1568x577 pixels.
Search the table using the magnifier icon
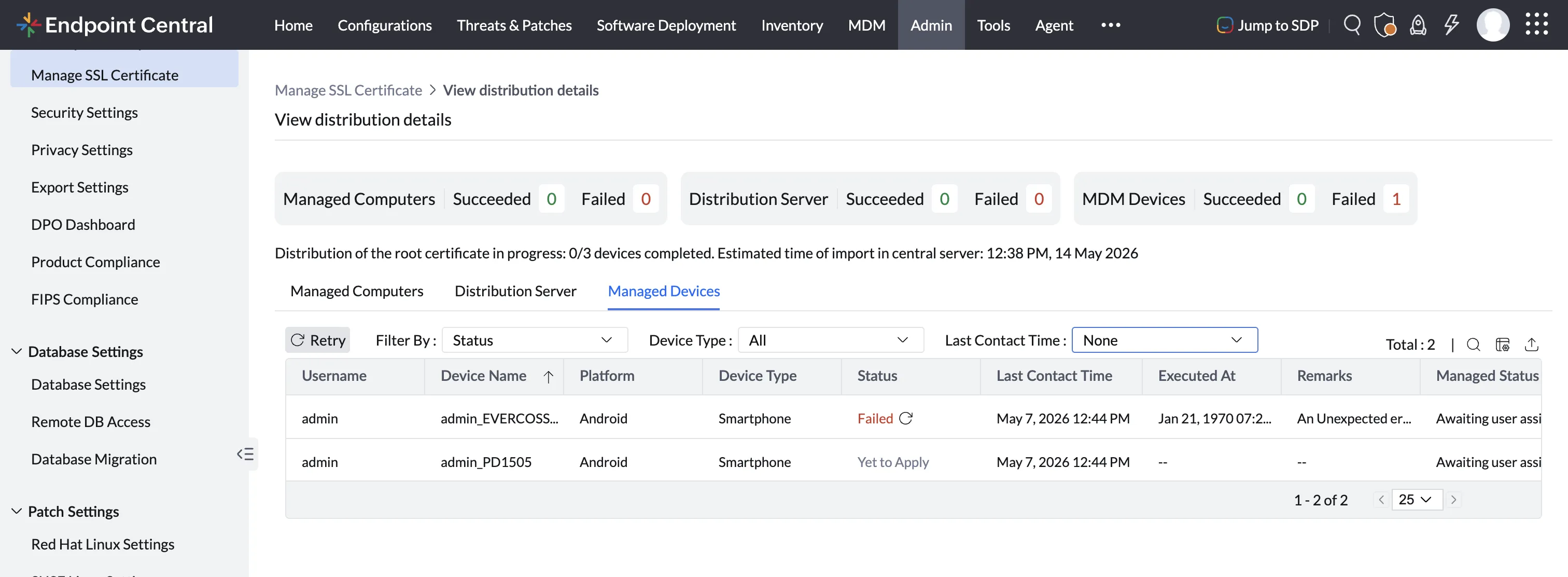click(x=1473, y=344)
